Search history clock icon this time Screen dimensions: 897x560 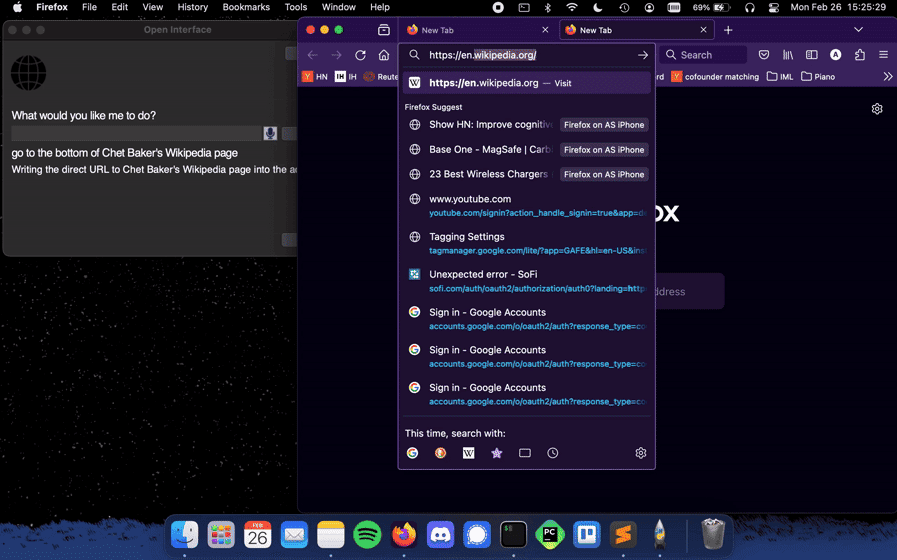click(x=553, y=453)
